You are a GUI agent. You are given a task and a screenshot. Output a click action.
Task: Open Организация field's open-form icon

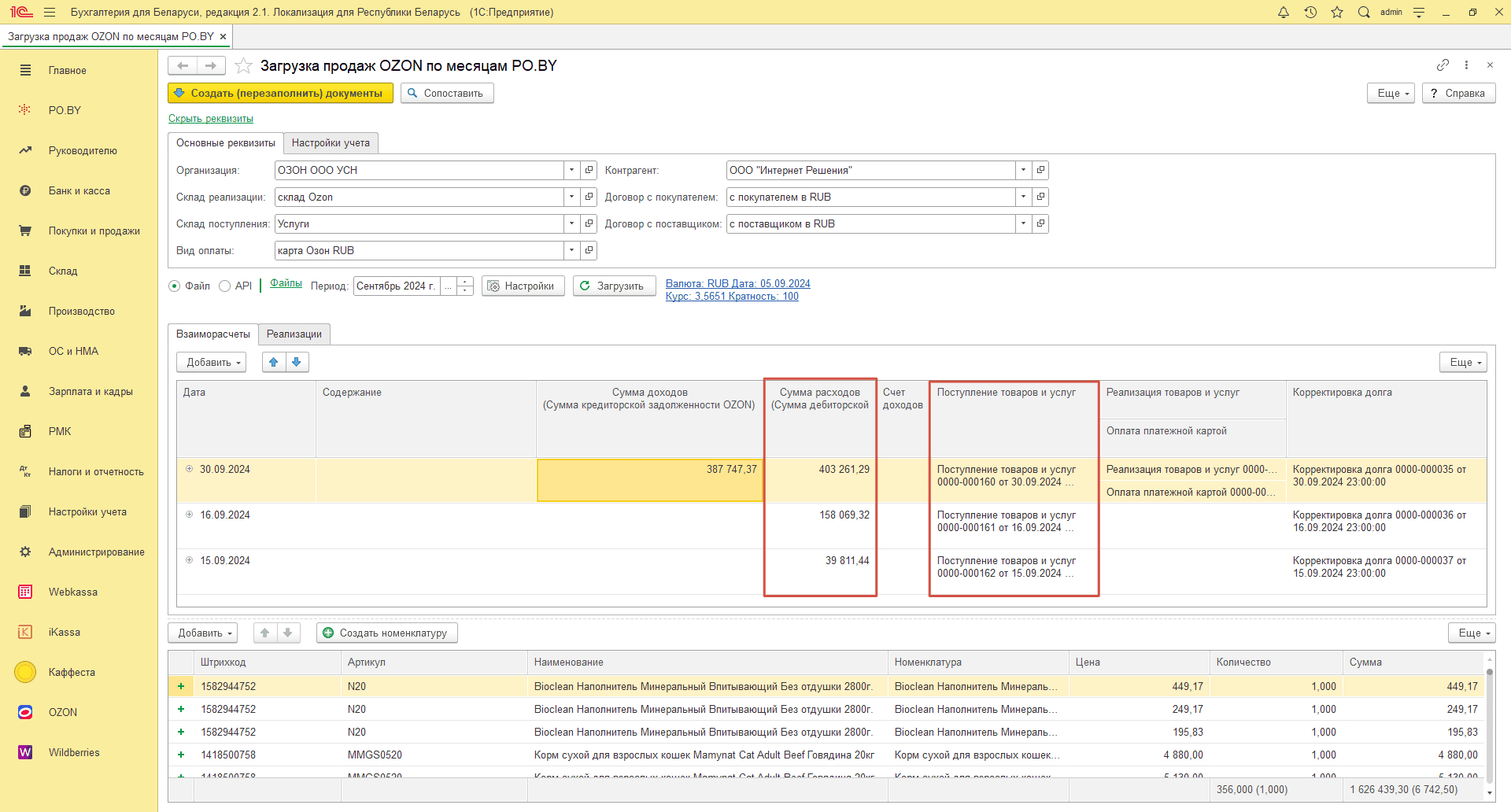coord(589,170)
